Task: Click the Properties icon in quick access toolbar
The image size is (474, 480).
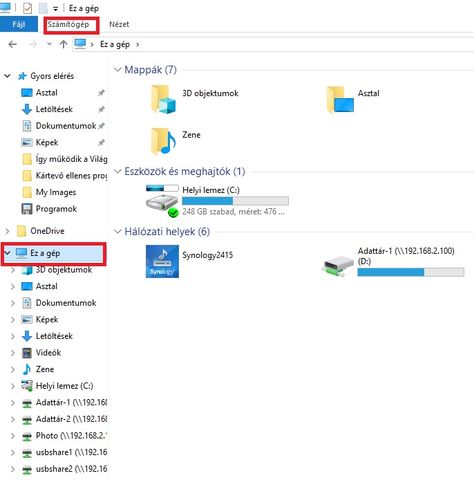Action: (27, 8)
